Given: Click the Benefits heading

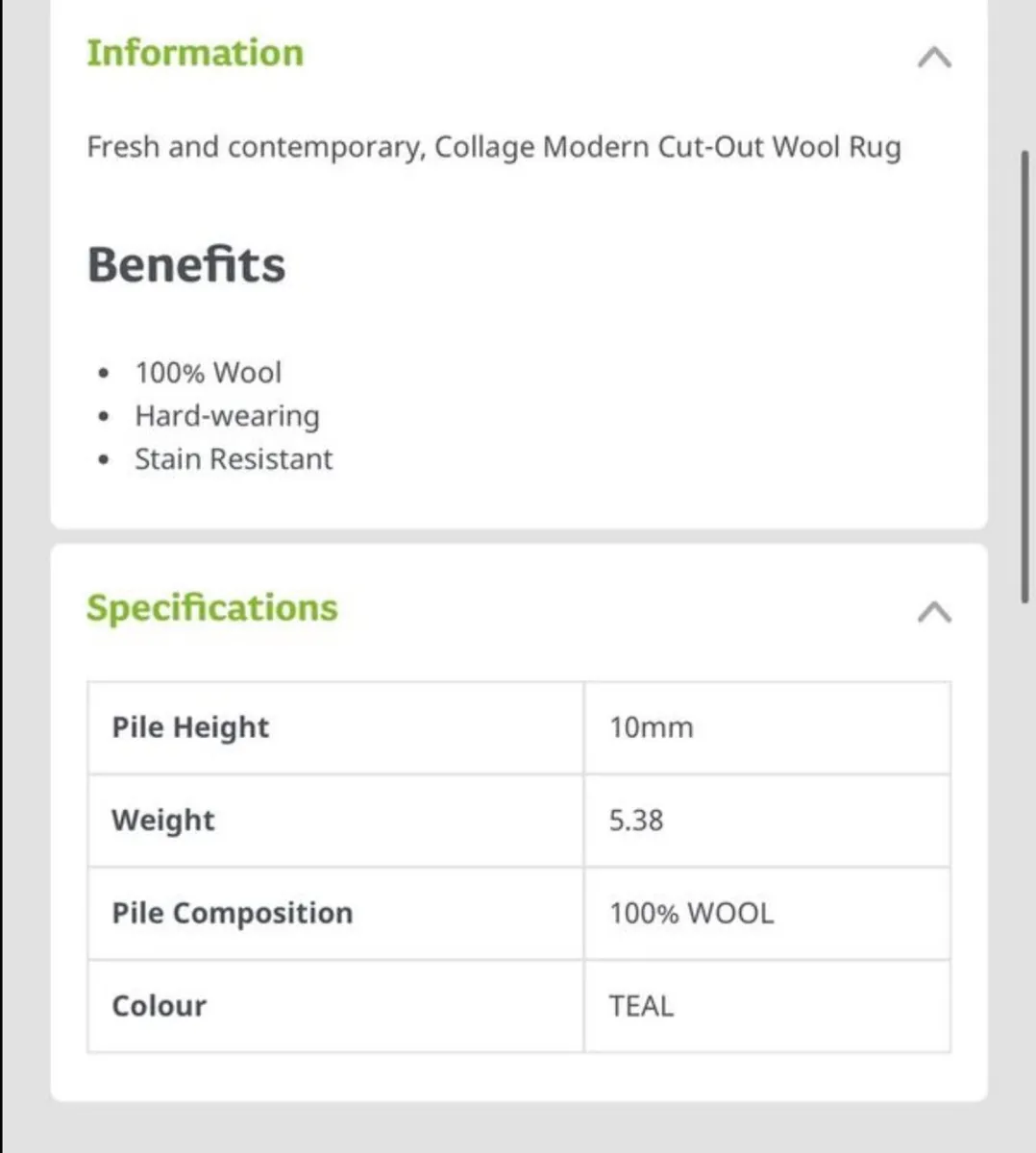Looking at the screenshot, I should 186,264.
